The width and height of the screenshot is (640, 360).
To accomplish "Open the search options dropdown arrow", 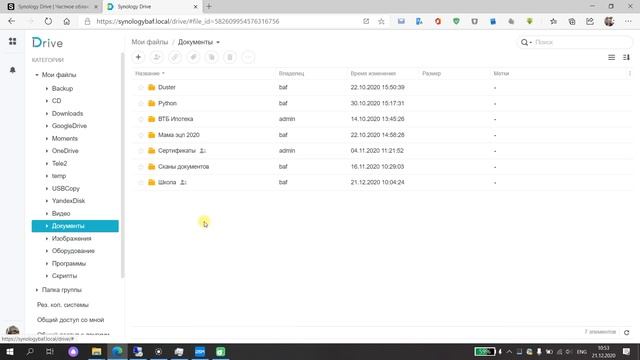I will point(530,42).
